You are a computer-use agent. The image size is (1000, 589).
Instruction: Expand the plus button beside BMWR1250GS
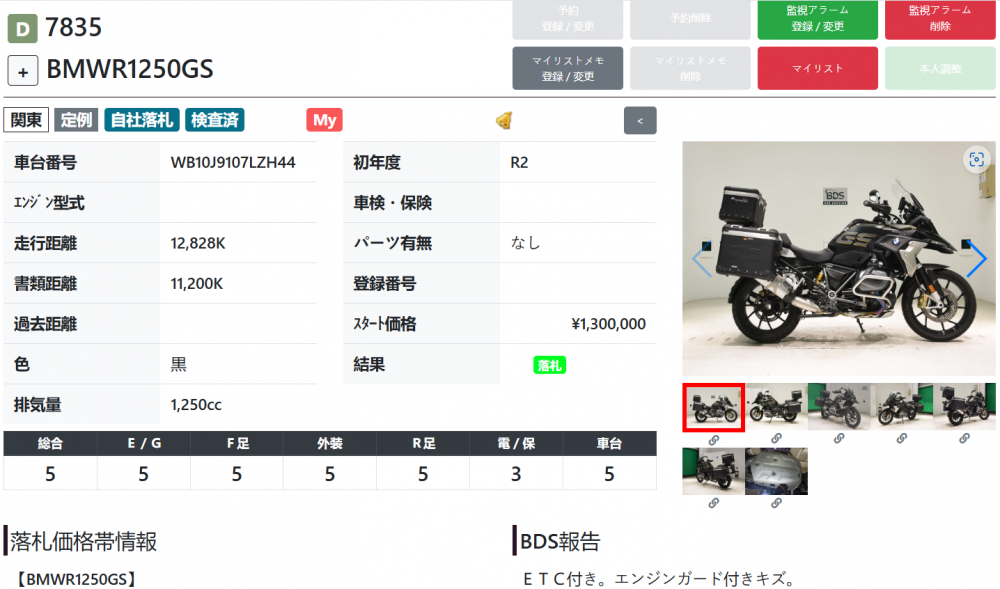point(23,71)
